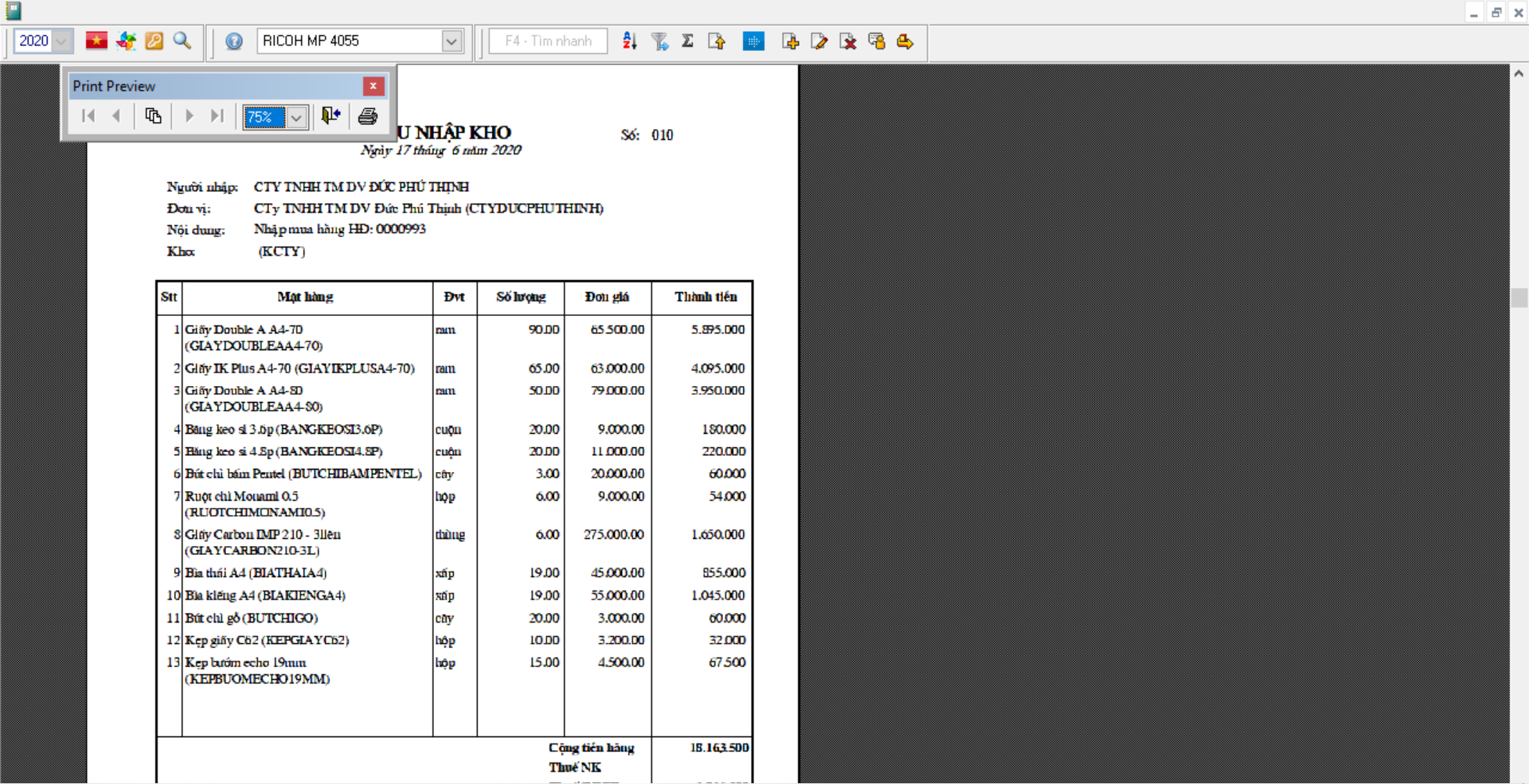The width and height of the screenshot is (1529, 784).
Task: Click the key password icon
Action: coord(154,41)
